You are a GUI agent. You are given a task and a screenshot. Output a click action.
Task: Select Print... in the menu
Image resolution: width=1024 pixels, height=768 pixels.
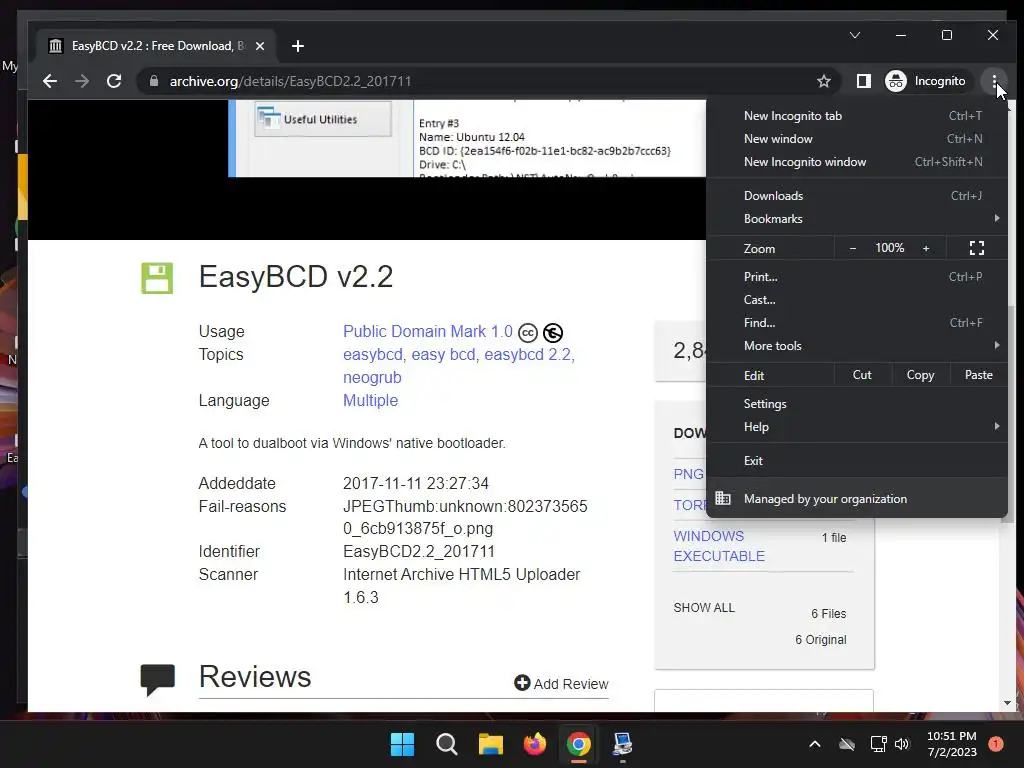coord(857,277)
